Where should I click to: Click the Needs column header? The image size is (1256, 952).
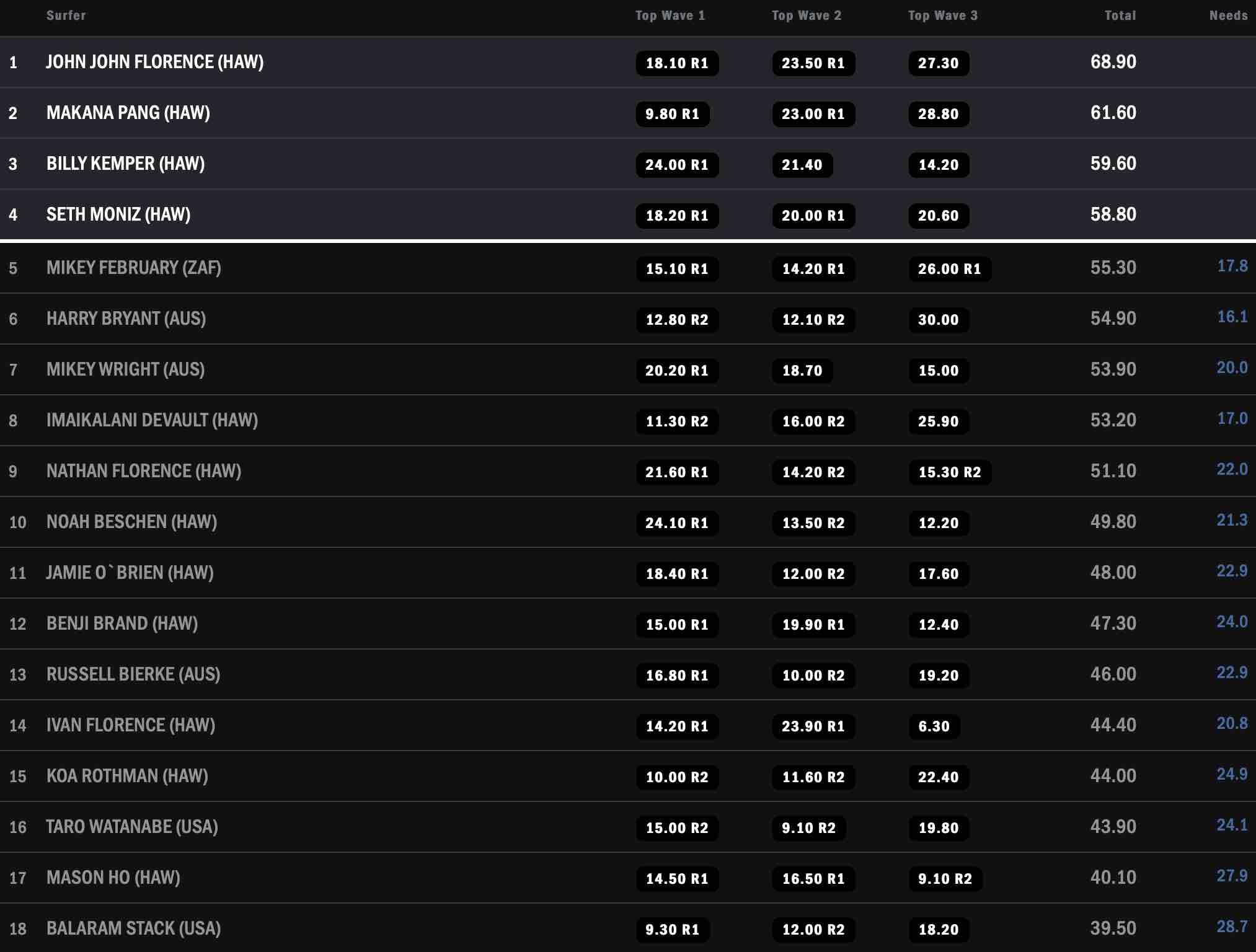pos(1228,15)
